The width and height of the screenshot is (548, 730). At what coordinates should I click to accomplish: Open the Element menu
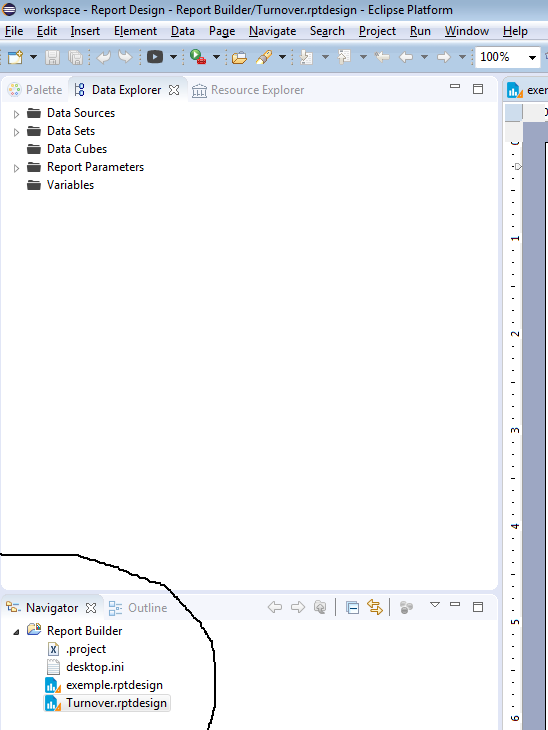tap(135, 31)
